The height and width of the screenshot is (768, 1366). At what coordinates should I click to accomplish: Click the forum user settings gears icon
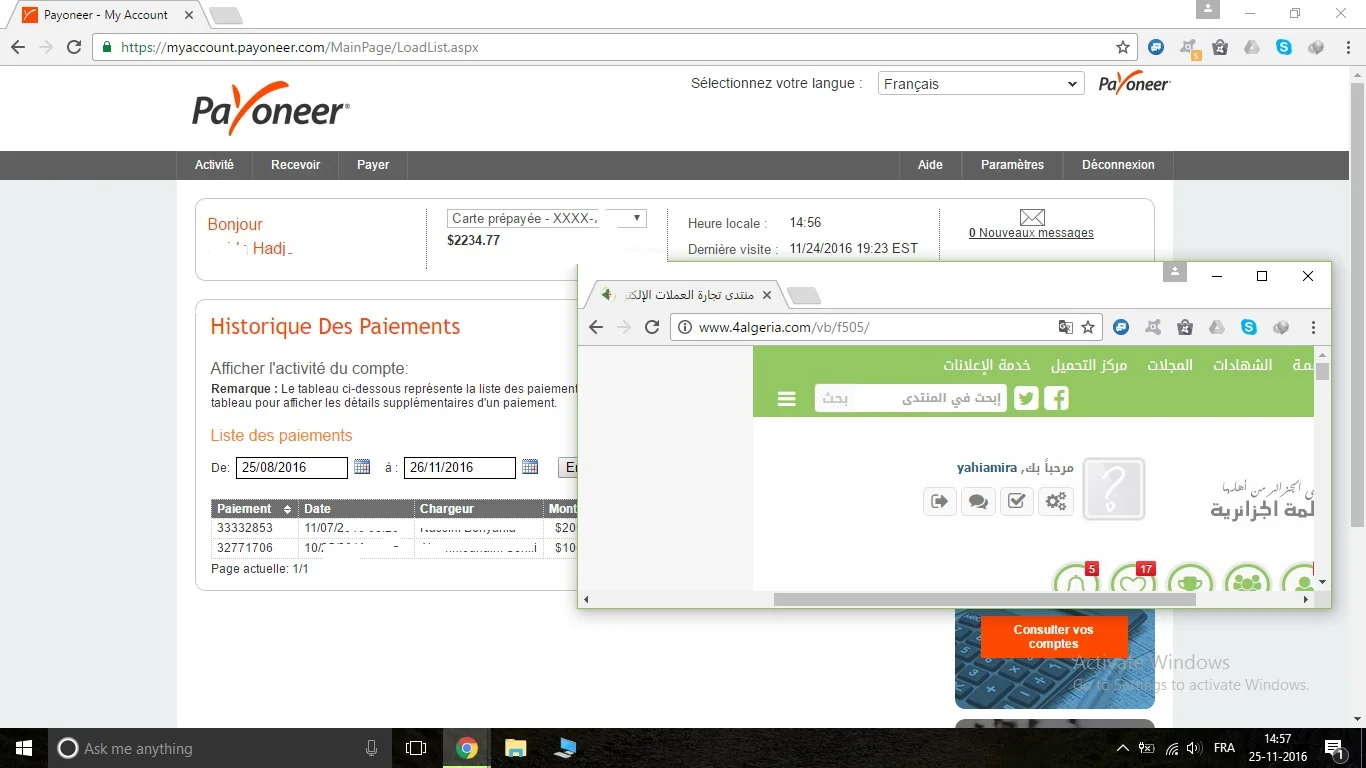point(1056,502)
